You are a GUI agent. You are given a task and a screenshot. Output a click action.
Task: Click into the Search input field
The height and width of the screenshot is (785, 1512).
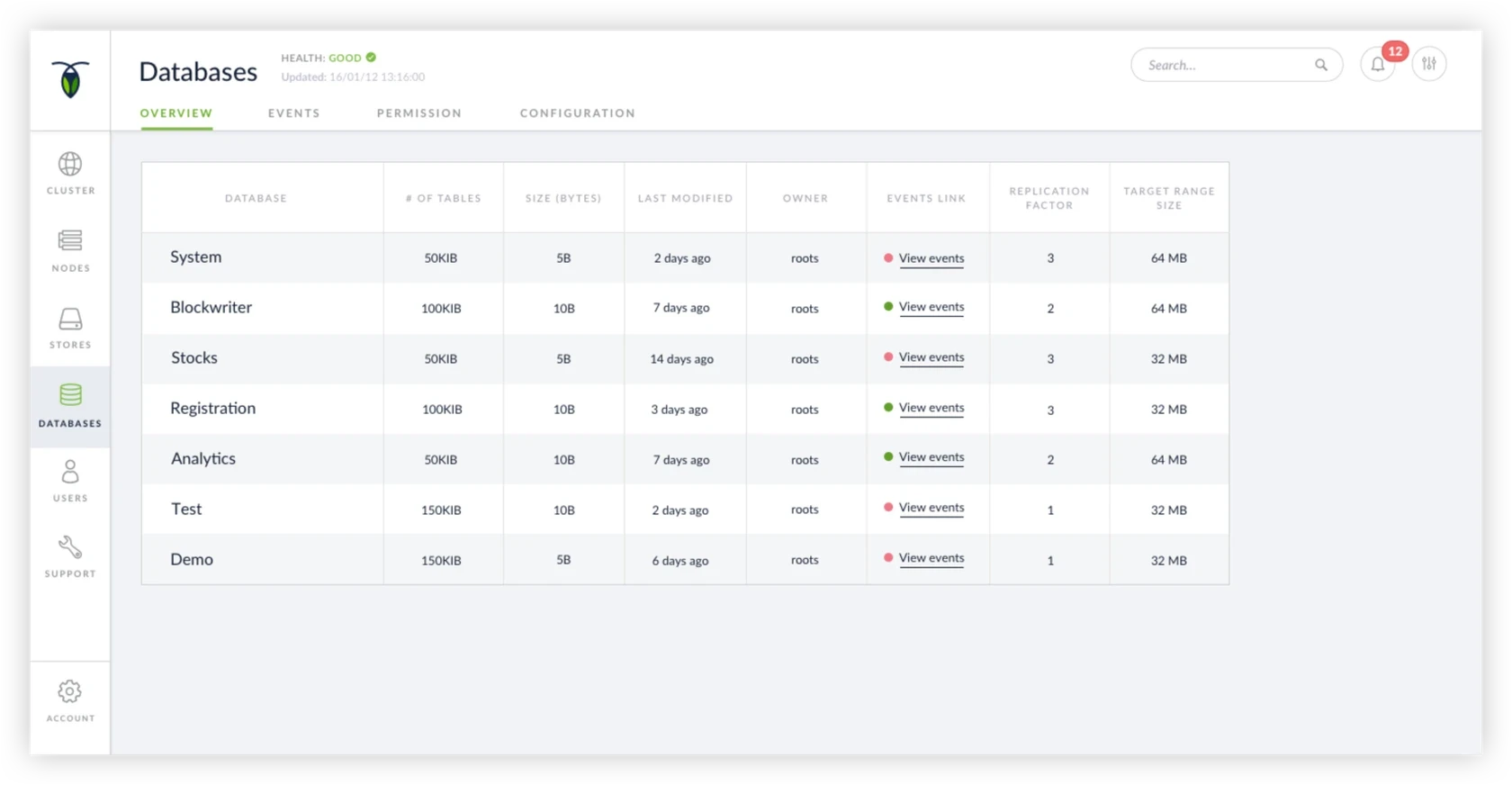[1224, 65]
